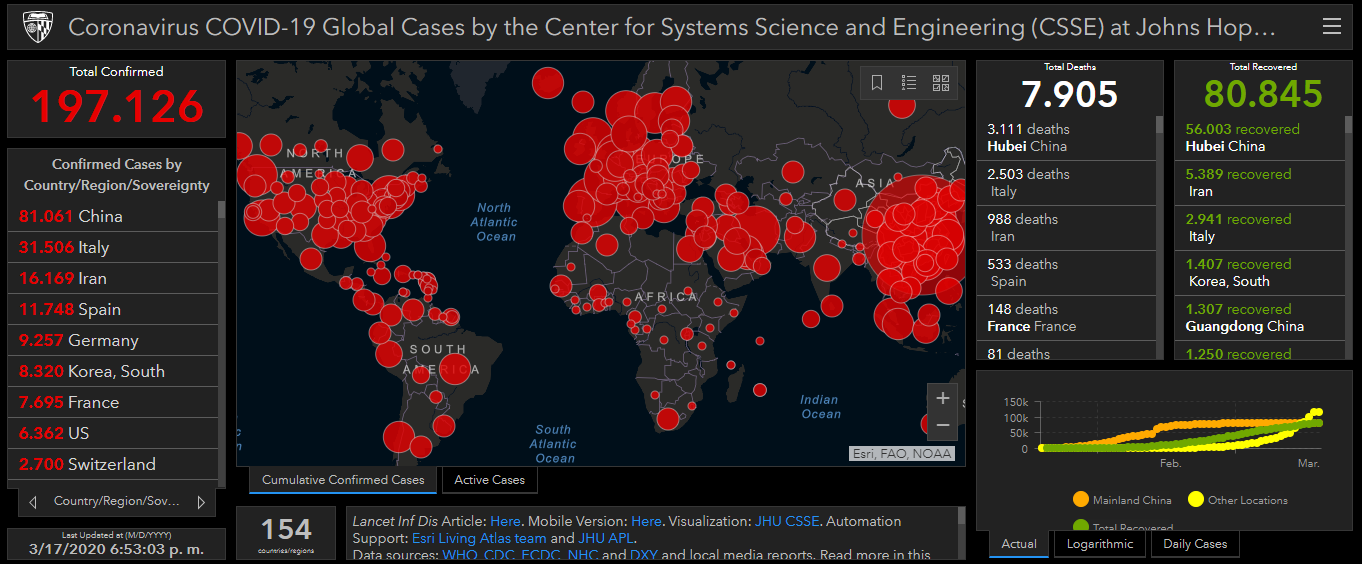Open the Mobile Version 'Here' link
The height and width of the screenshot is (564, 1362).
646,521
